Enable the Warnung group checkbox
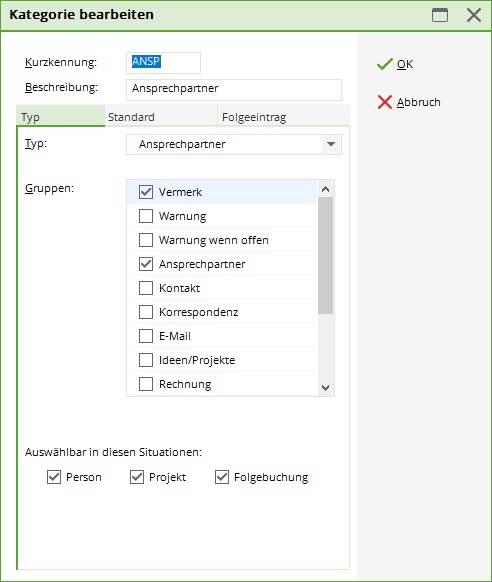 [x=146, y=216]
